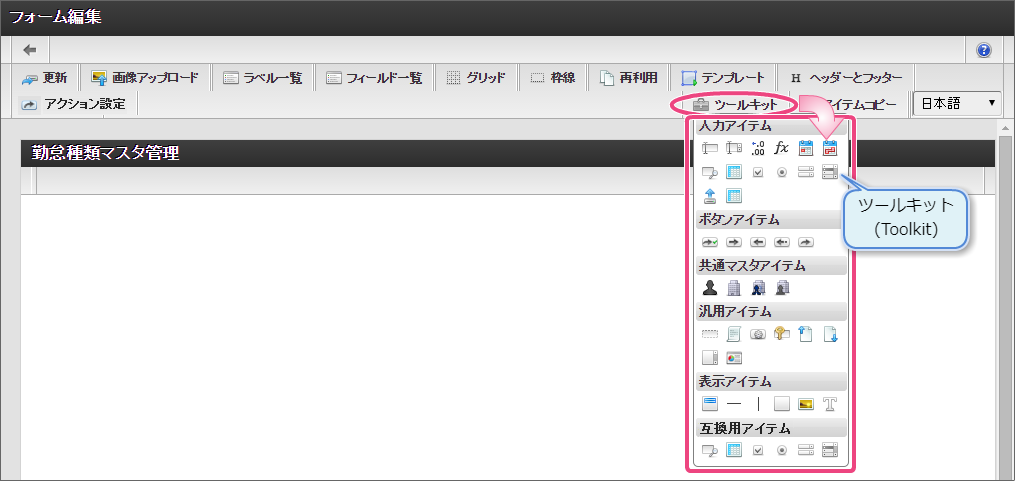Screen dimensions: 1015x481
Task: Select the pie chart item
Action: click(x=734, y=357)
